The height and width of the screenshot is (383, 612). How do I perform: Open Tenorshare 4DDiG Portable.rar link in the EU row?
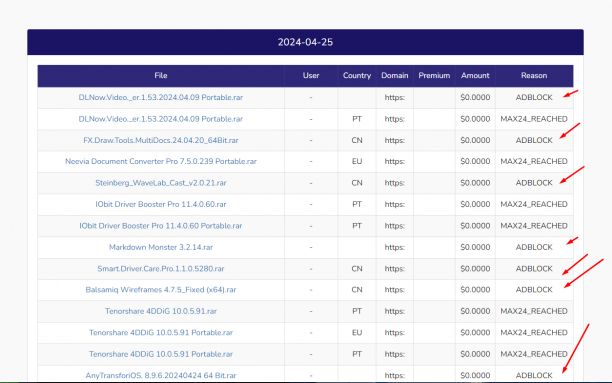click(160, 333)
